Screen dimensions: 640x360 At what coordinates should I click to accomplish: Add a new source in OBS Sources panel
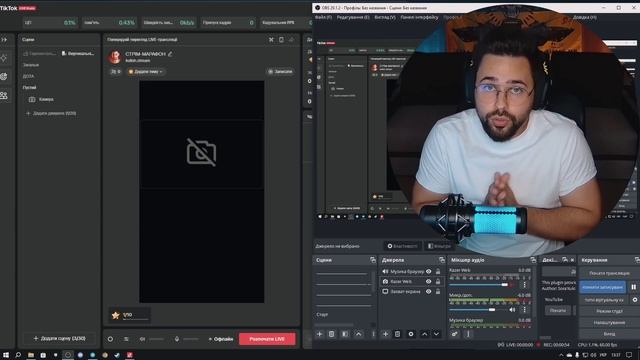385,334
